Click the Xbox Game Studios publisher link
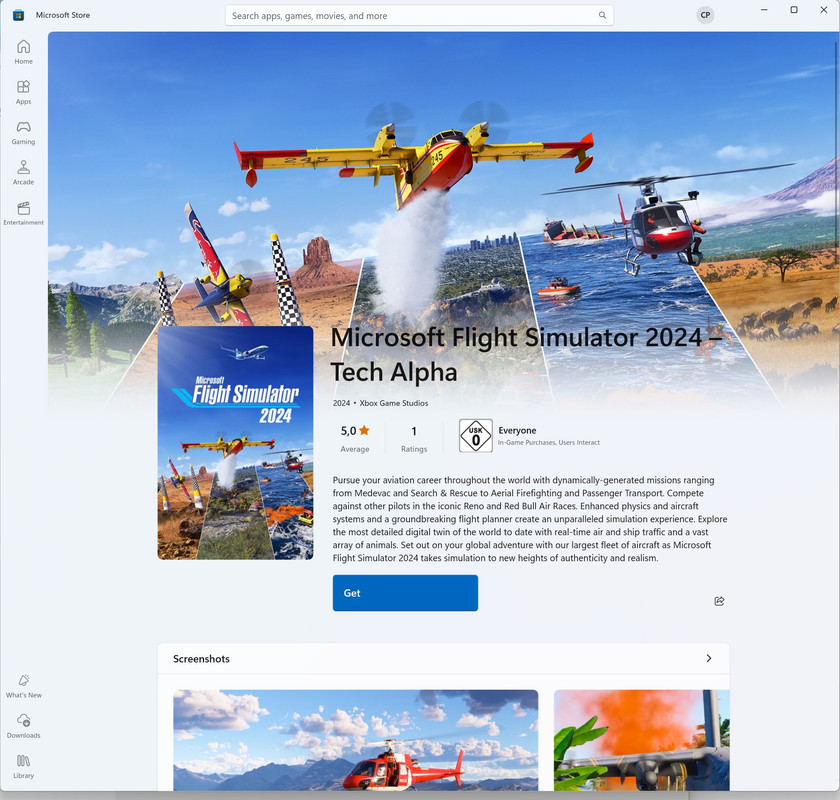 (394, 403)
